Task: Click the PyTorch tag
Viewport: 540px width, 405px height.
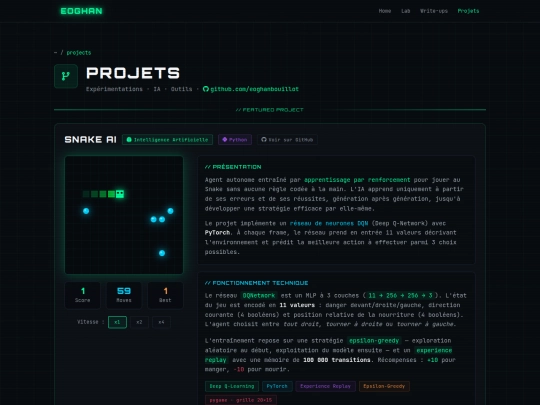Action: [x=277, y=386]
